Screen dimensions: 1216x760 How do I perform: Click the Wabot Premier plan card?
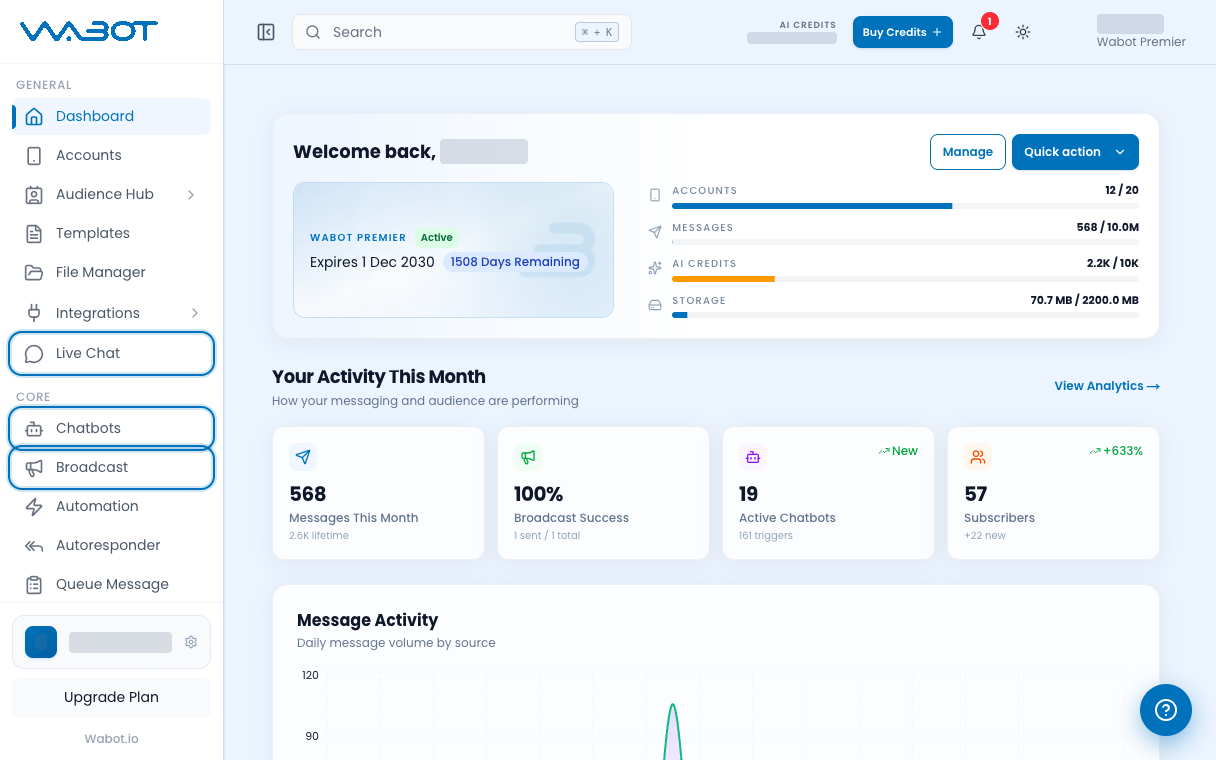point(453,250)
